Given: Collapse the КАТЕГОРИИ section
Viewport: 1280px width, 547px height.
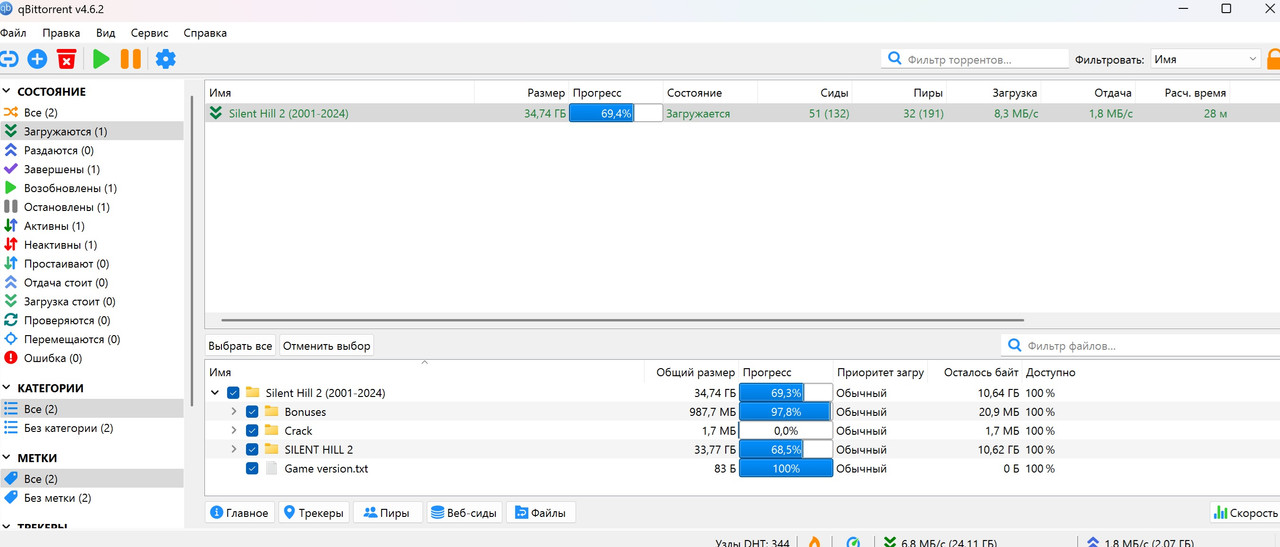Looking at the screenshot, I should [7, 388].
